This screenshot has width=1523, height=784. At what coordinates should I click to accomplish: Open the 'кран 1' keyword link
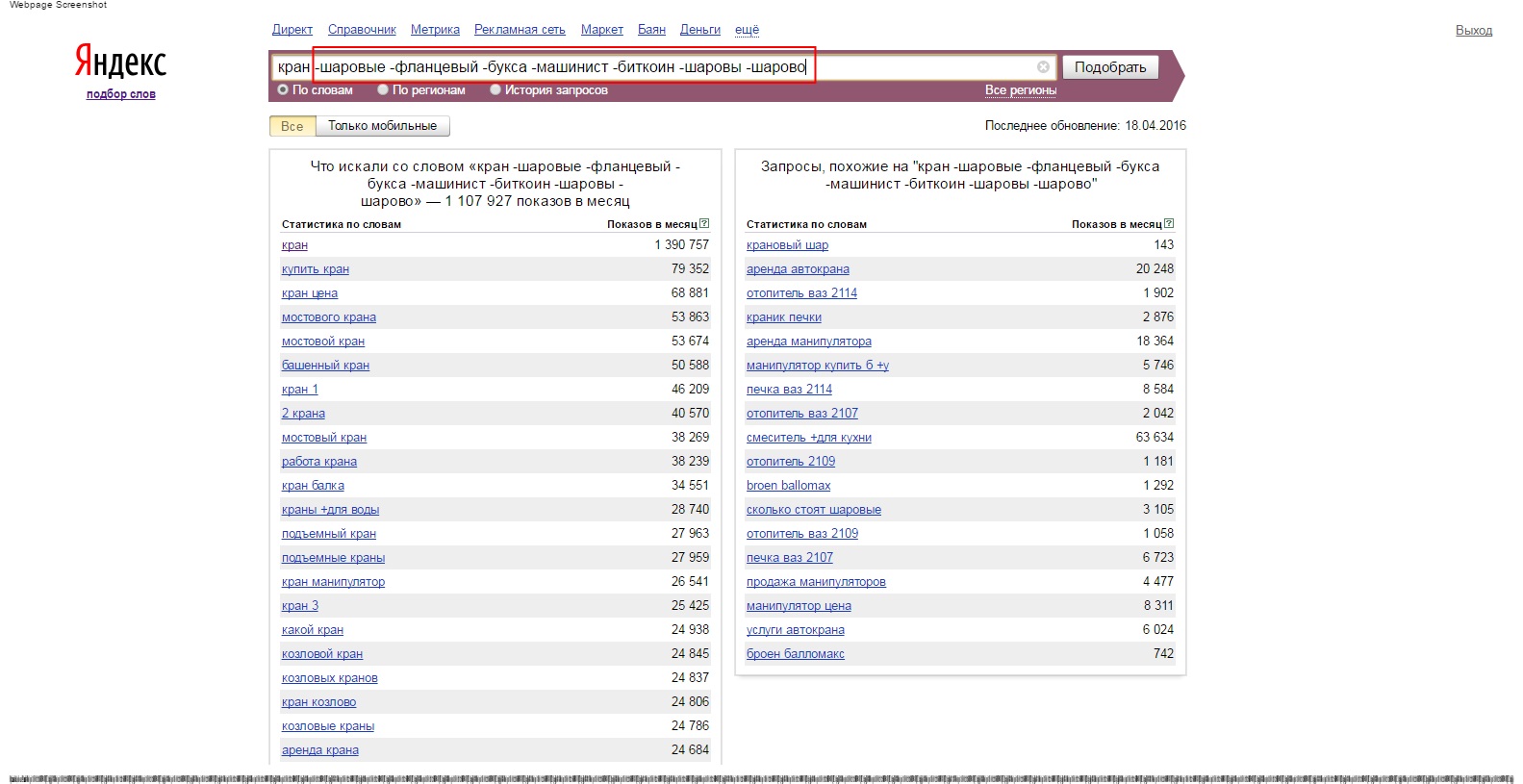click(299, 390)
